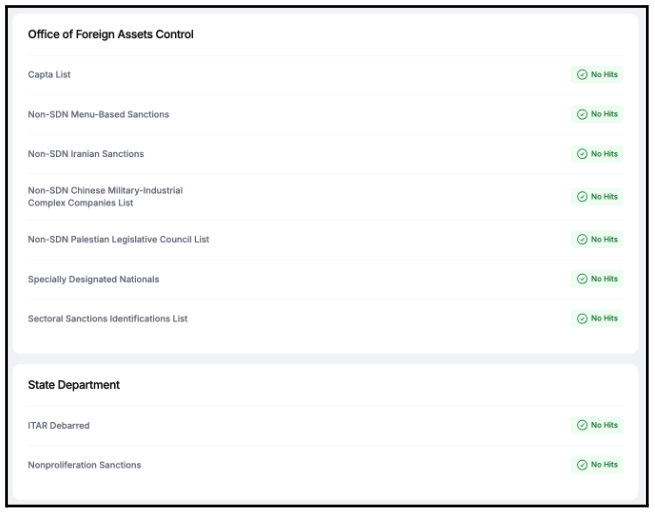Image resolution: width=655 pixels, height=512 pixels.
Task: Click No Hits badge for Specially Designated Nationals
Action: click(597, 279)
